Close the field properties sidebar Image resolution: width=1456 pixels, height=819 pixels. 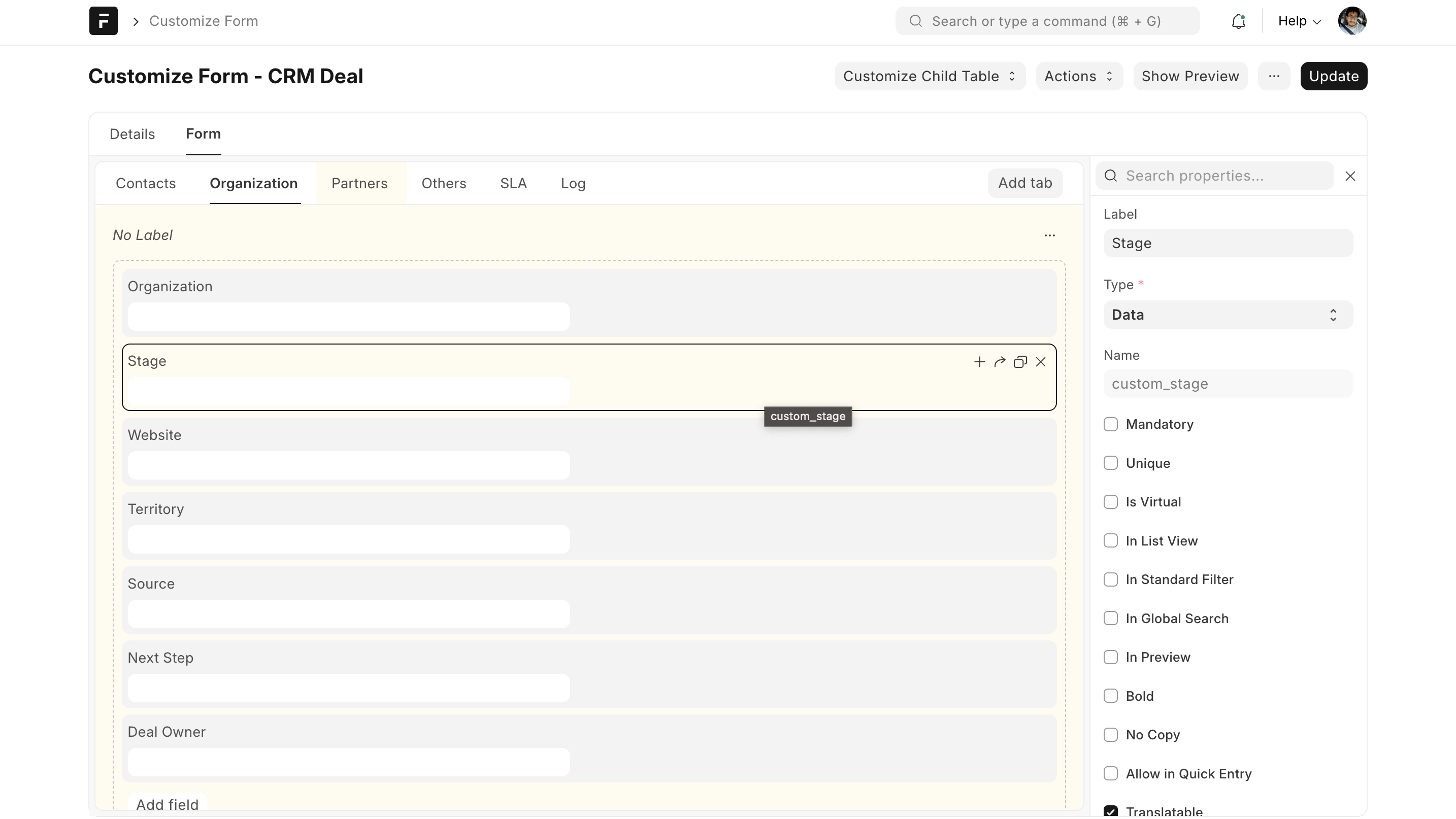pyautogui.click(x=1350, y=176)
